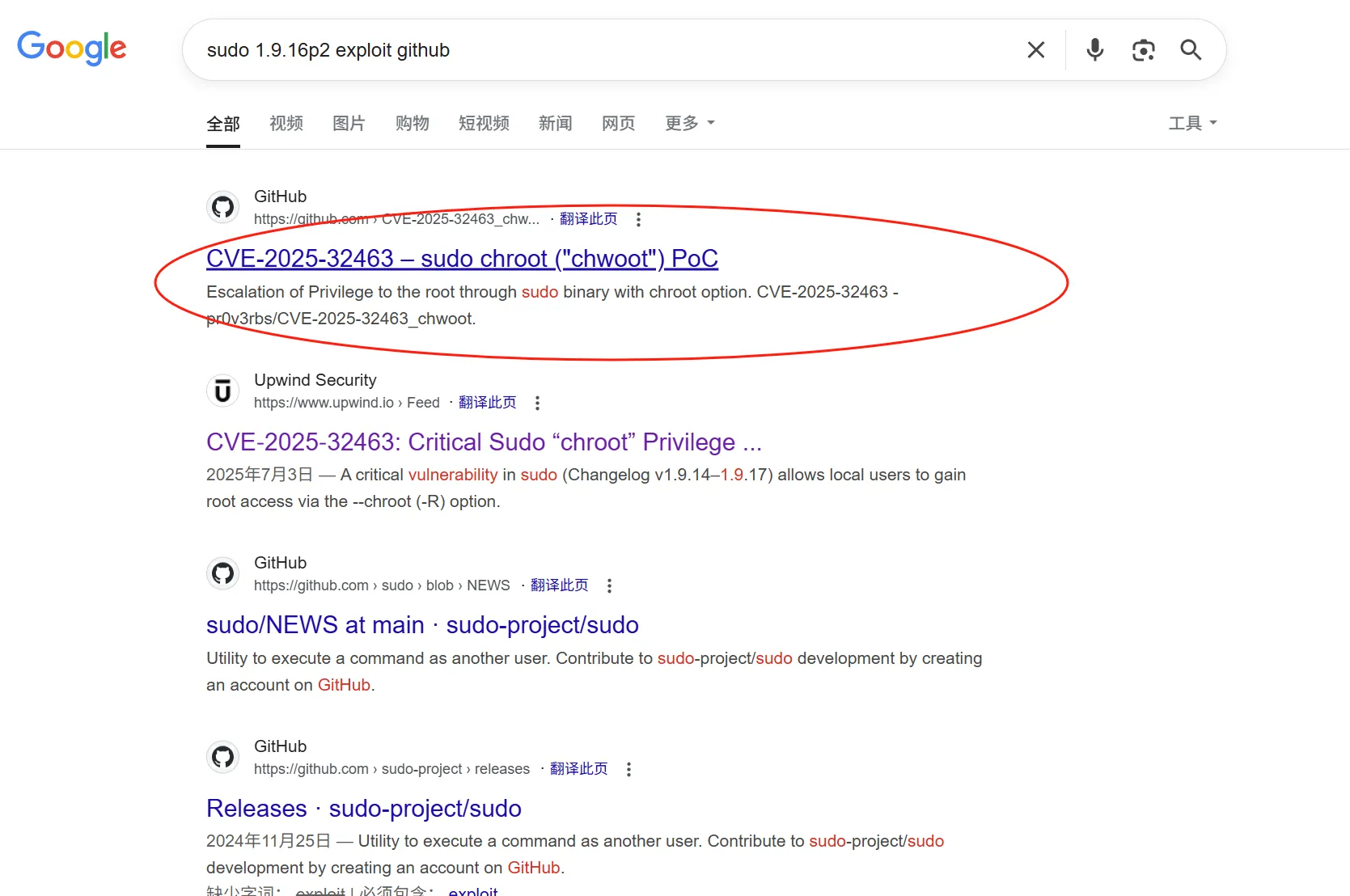Select the 视频 videos tab

point(286,123)
